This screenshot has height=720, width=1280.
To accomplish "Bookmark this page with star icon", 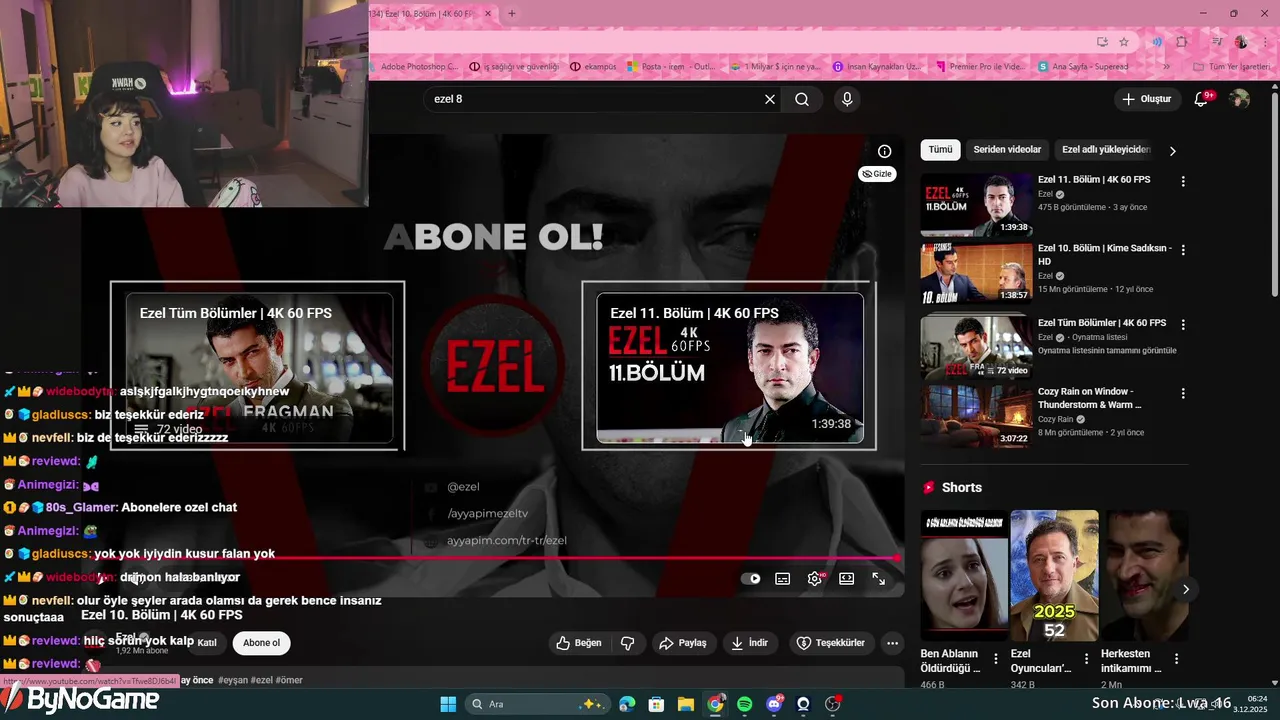I will 1124,42.
